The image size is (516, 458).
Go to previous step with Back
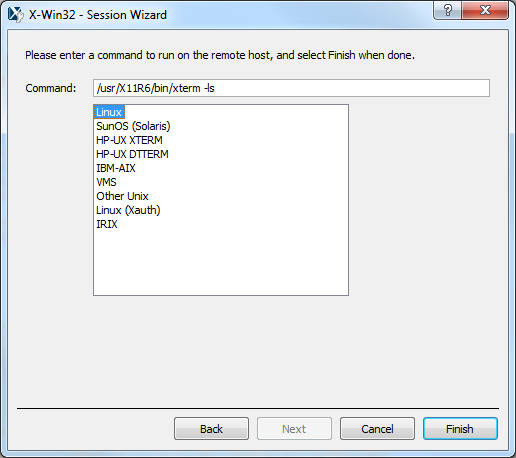coord(211,429)
